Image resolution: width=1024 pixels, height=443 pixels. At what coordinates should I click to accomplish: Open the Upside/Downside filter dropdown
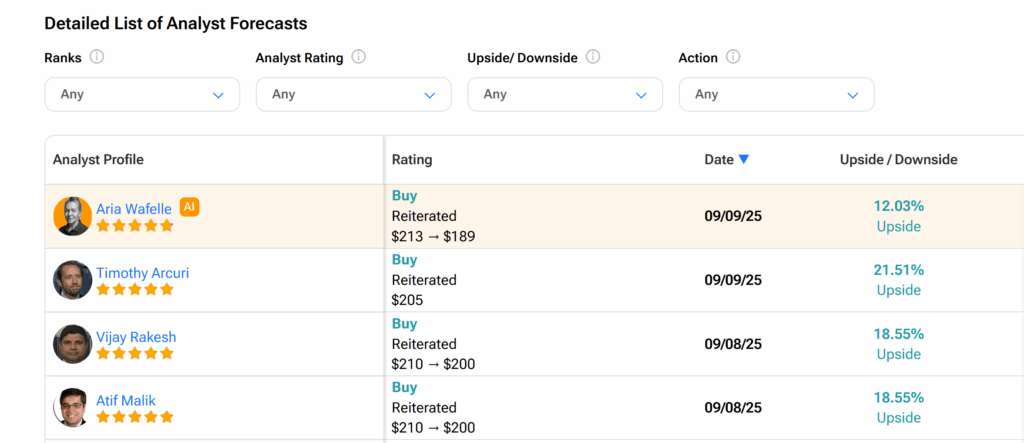click(564, 94)
